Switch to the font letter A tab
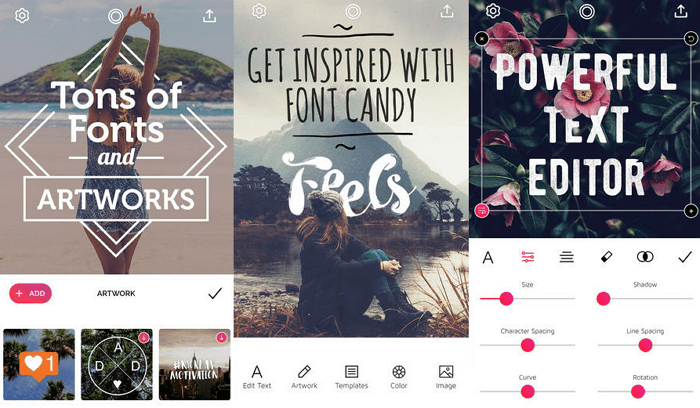Image resolution: width=700 pixels, height=408 pixels. click(488, 258)
